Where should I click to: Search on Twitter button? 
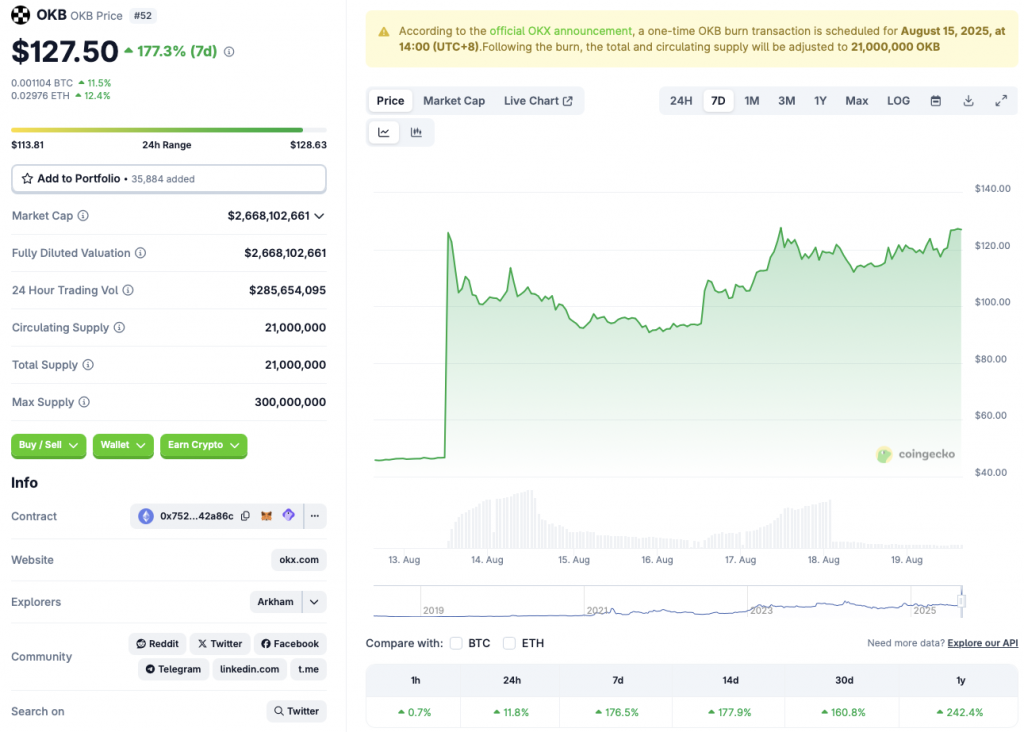[296, 711]
